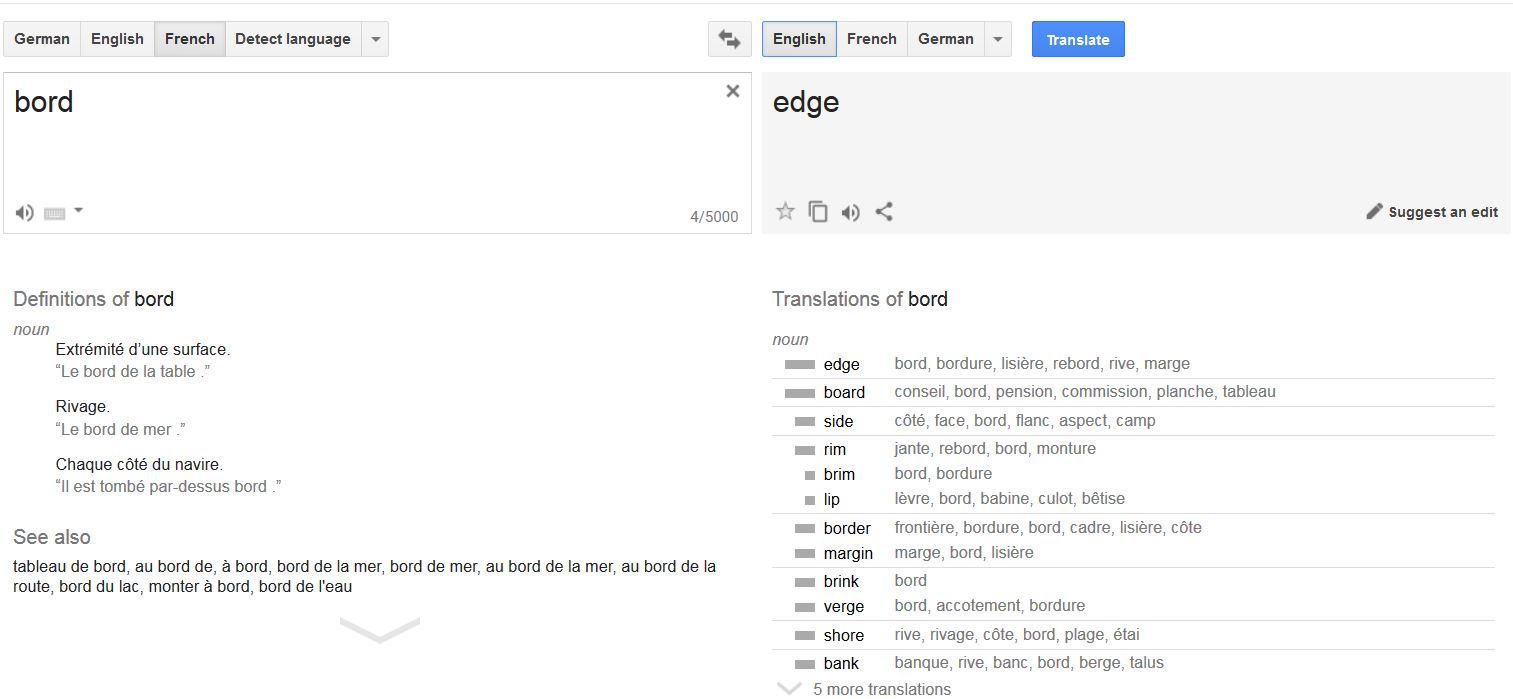1513x699 pixels.
Task: Share the translation via the share icon
Action: [884, 211]
